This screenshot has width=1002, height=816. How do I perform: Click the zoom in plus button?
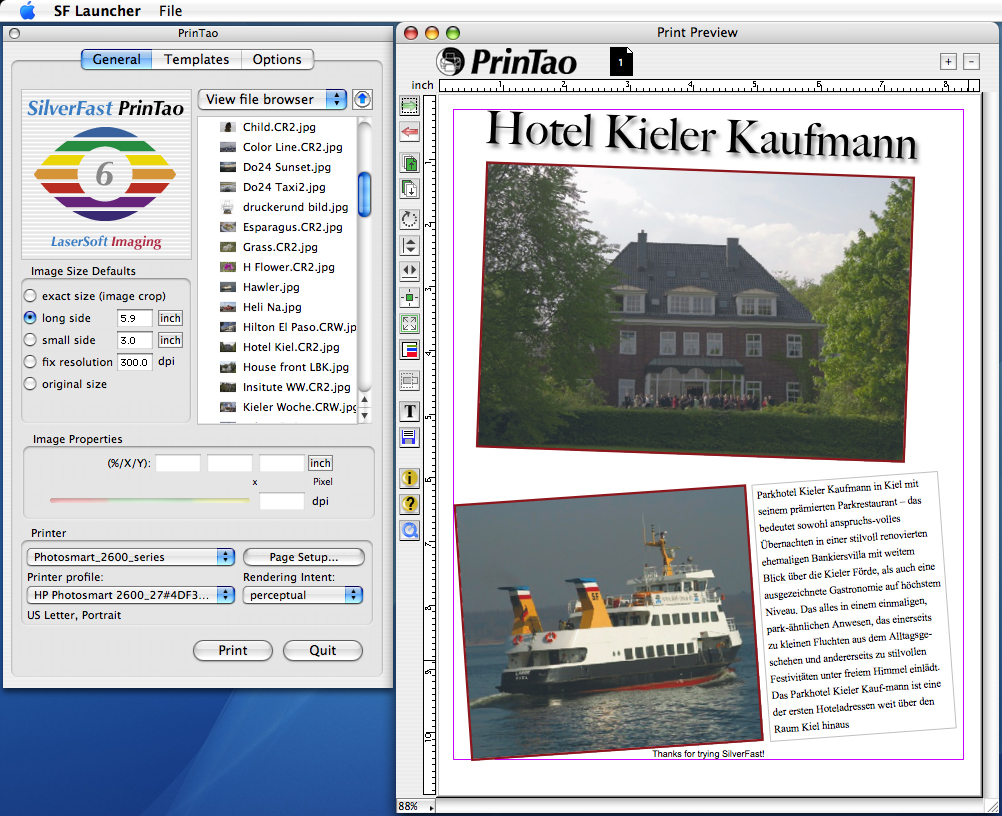pyautogui.click(x=948, y=61)
